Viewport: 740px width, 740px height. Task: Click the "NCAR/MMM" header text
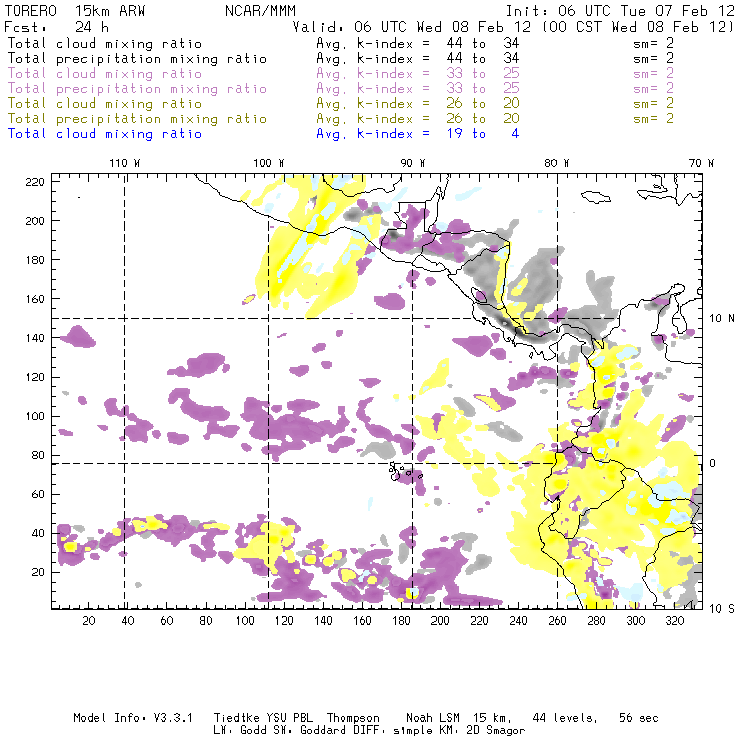point(260,11)
